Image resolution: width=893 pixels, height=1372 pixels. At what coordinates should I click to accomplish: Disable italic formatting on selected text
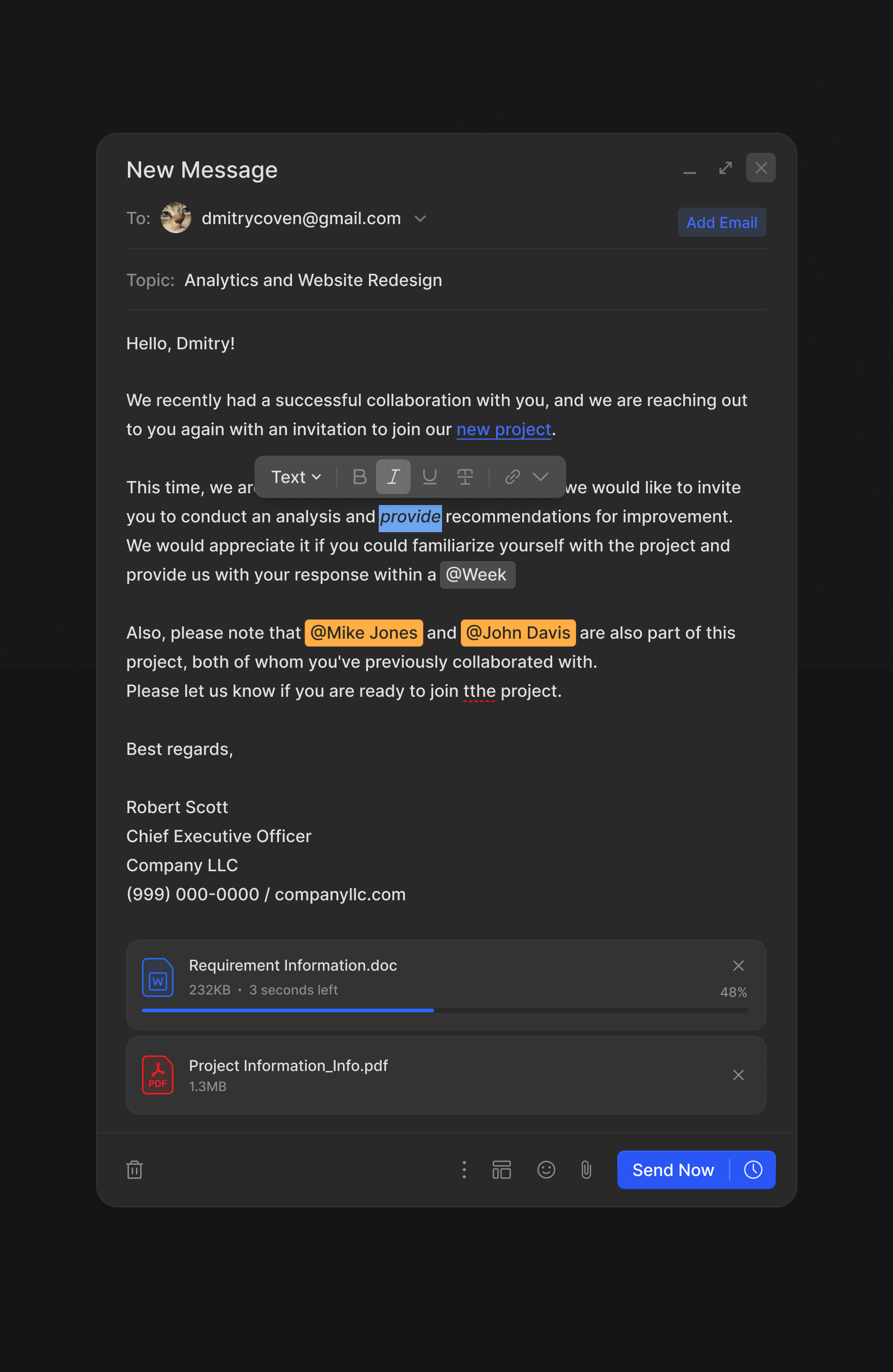(x=393, y=477)
